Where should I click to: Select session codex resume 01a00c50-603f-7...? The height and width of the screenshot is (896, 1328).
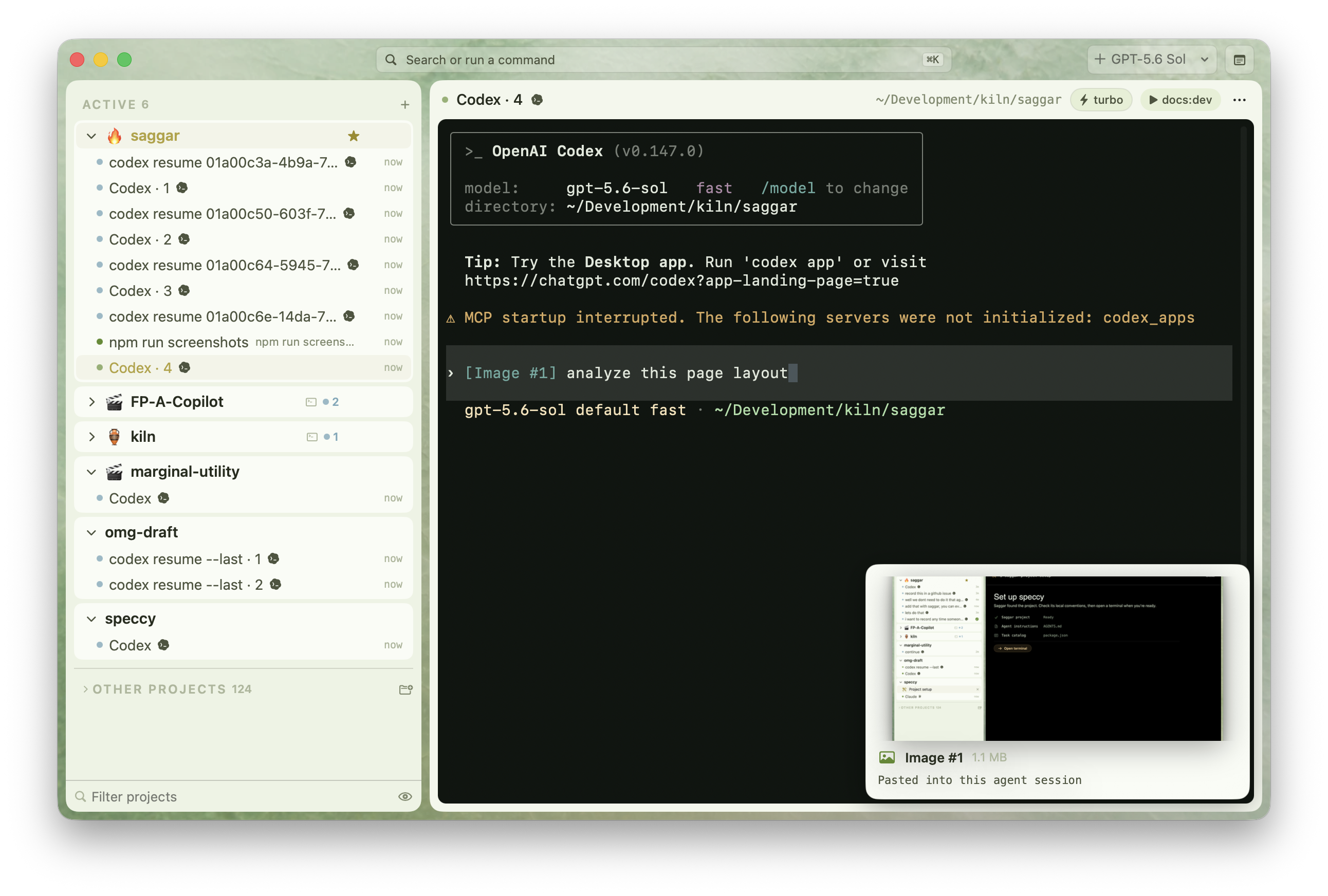point(243,214)
